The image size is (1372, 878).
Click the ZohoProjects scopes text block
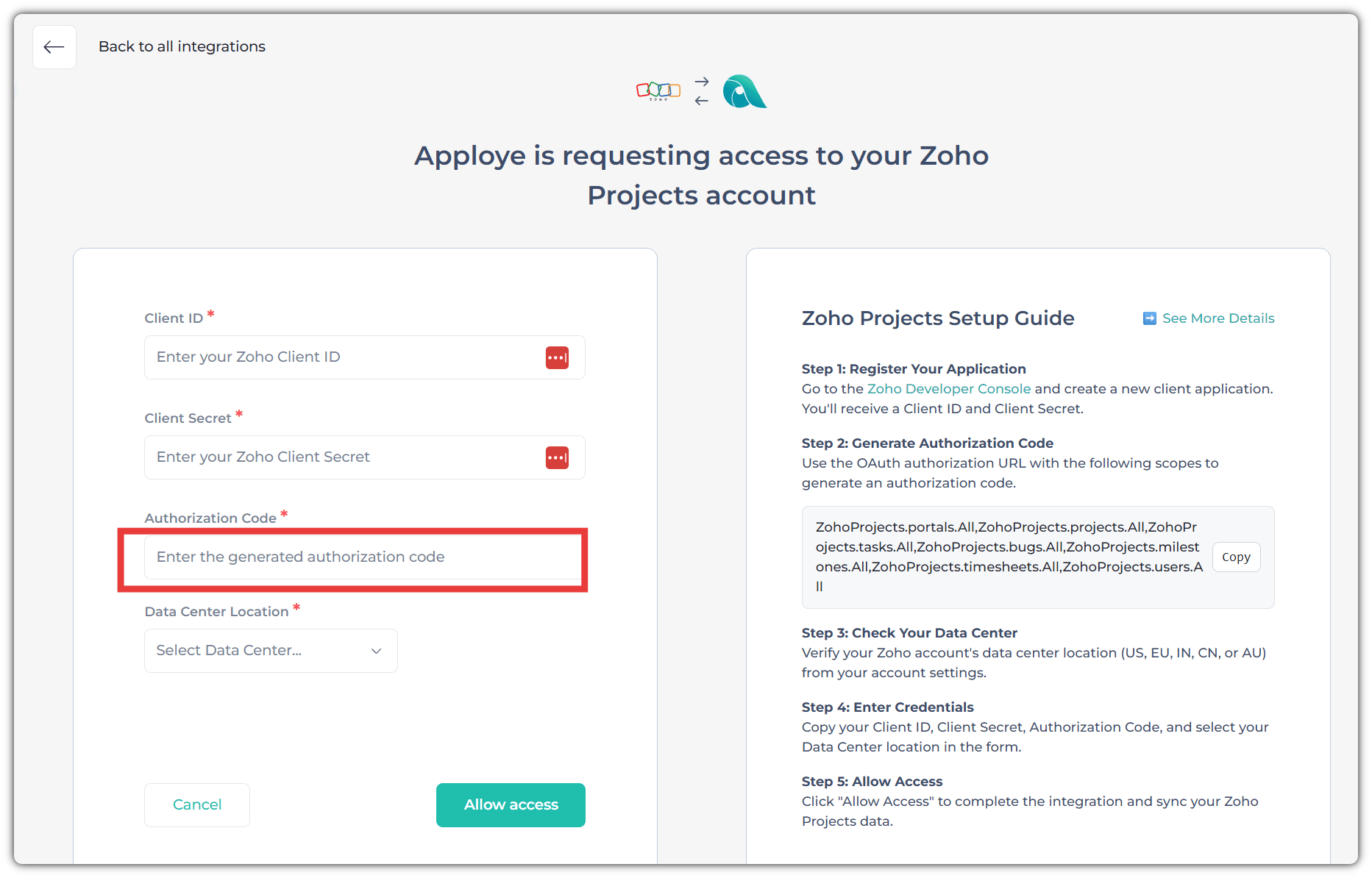pos(1008,557)
